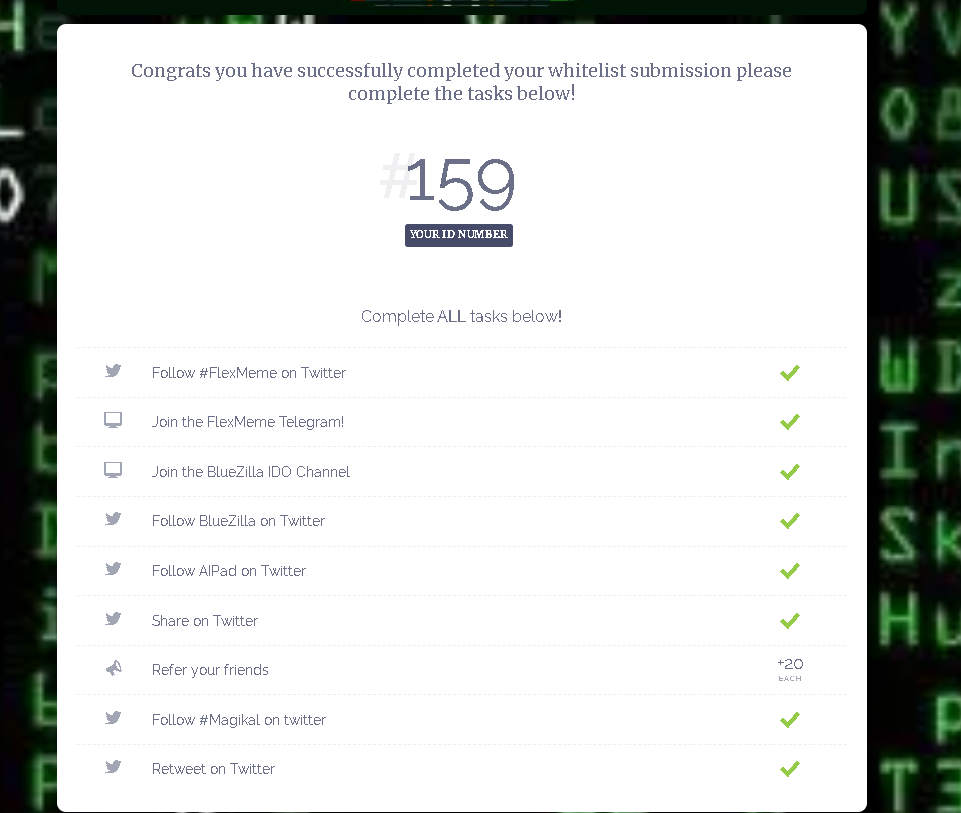Click the Twitter icon beside Follow BlueZilla

coord(113,520)
